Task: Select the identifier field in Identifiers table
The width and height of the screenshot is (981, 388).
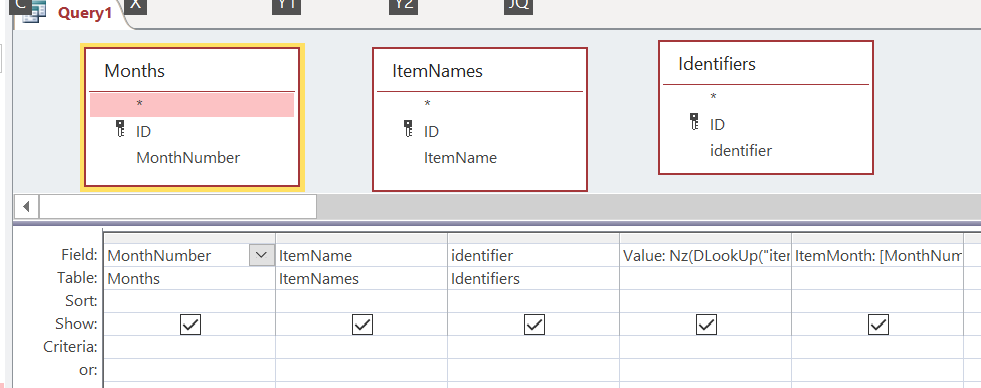Action: (x=741, y=150)
